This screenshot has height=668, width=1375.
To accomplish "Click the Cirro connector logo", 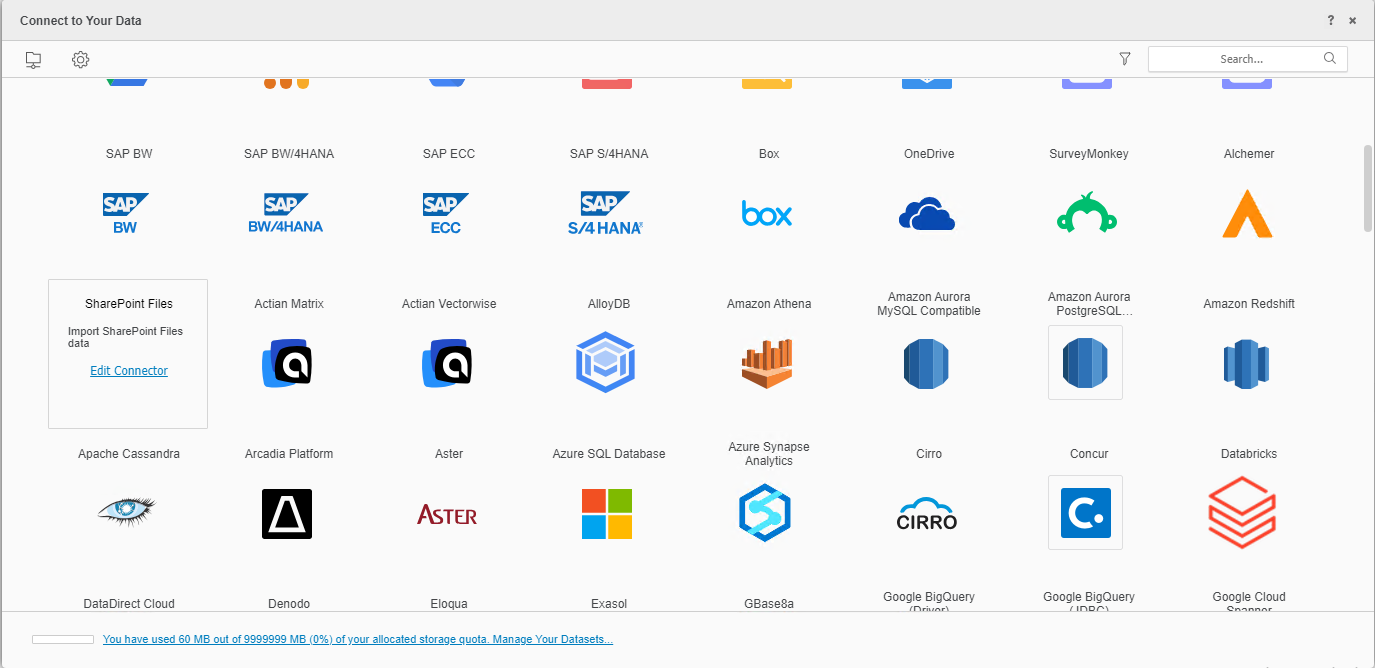I will click(927, 513).
